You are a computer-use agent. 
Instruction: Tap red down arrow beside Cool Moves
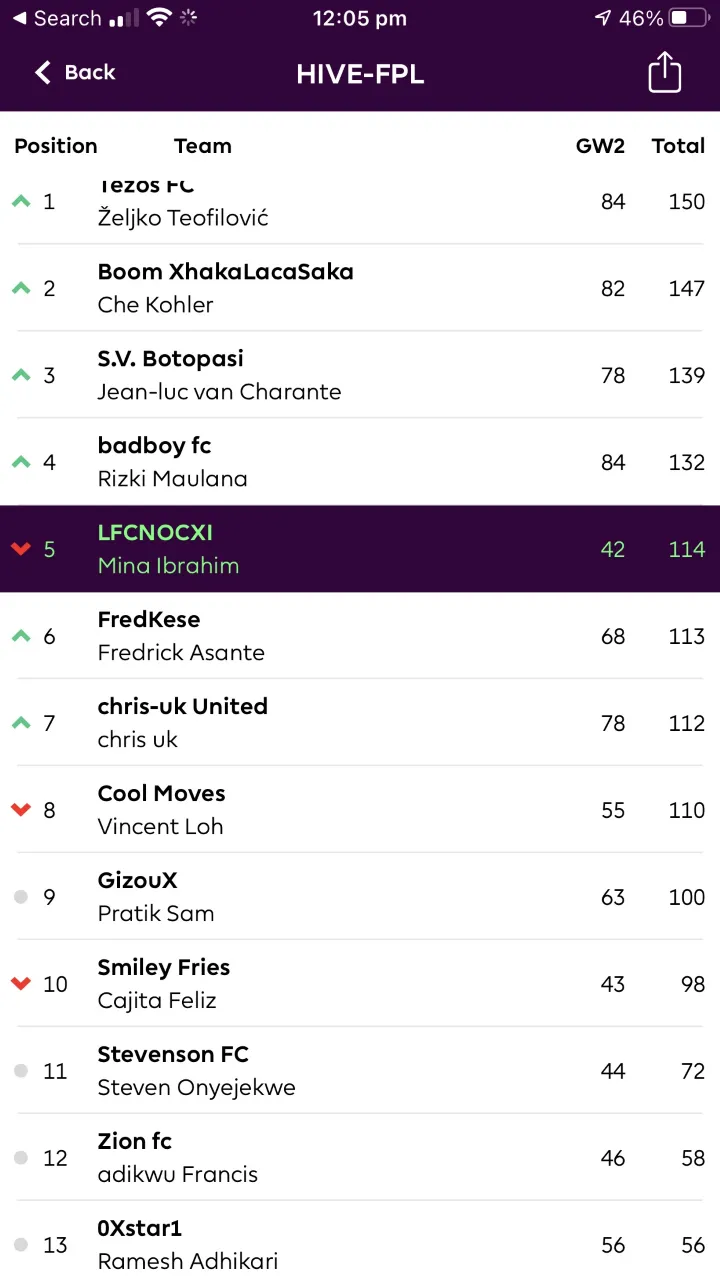click(21, 810)
